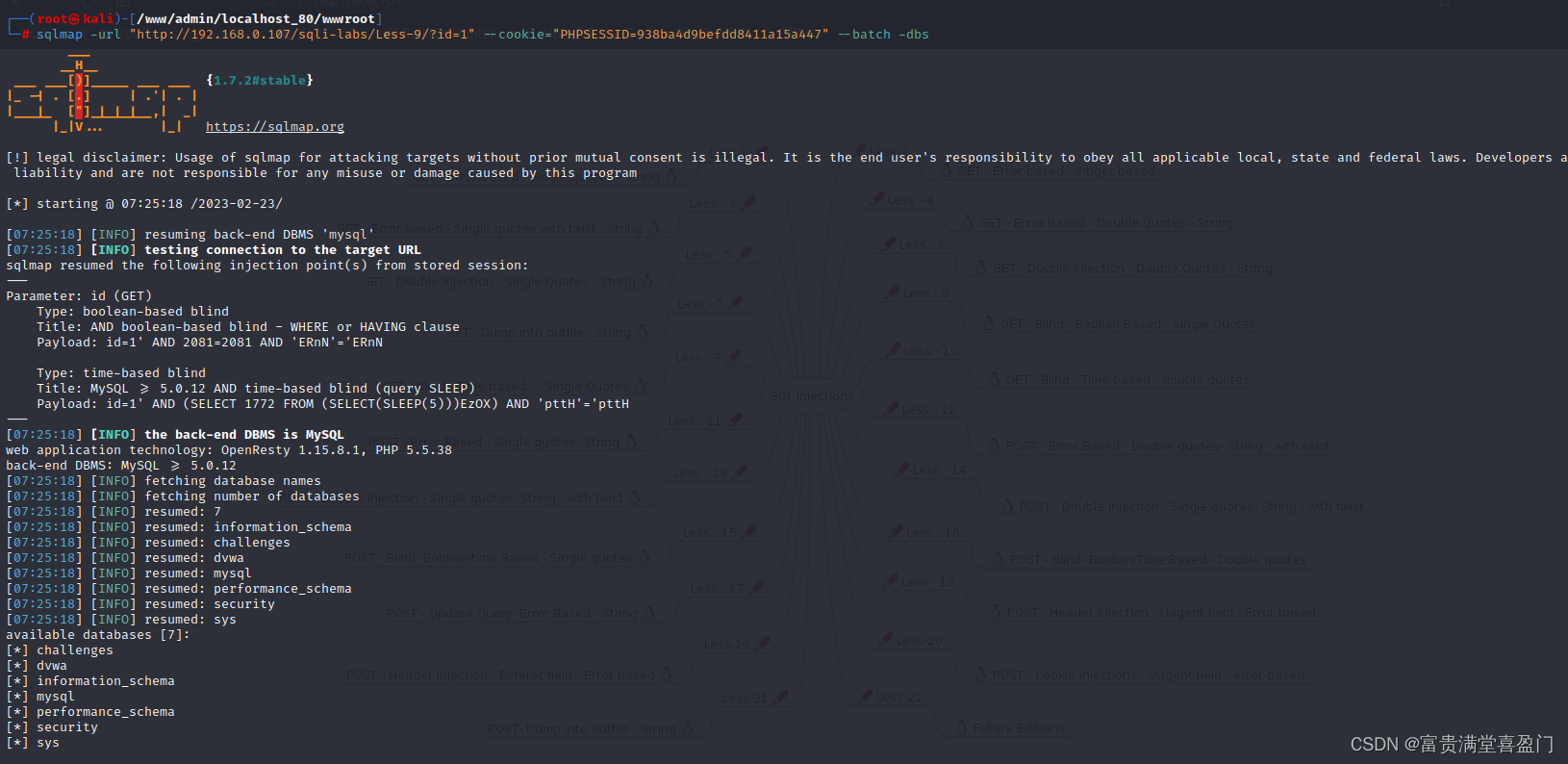Click the 'resumed: mysql' log line
The width and height of the screenshot is (1568, 764).
129,573
